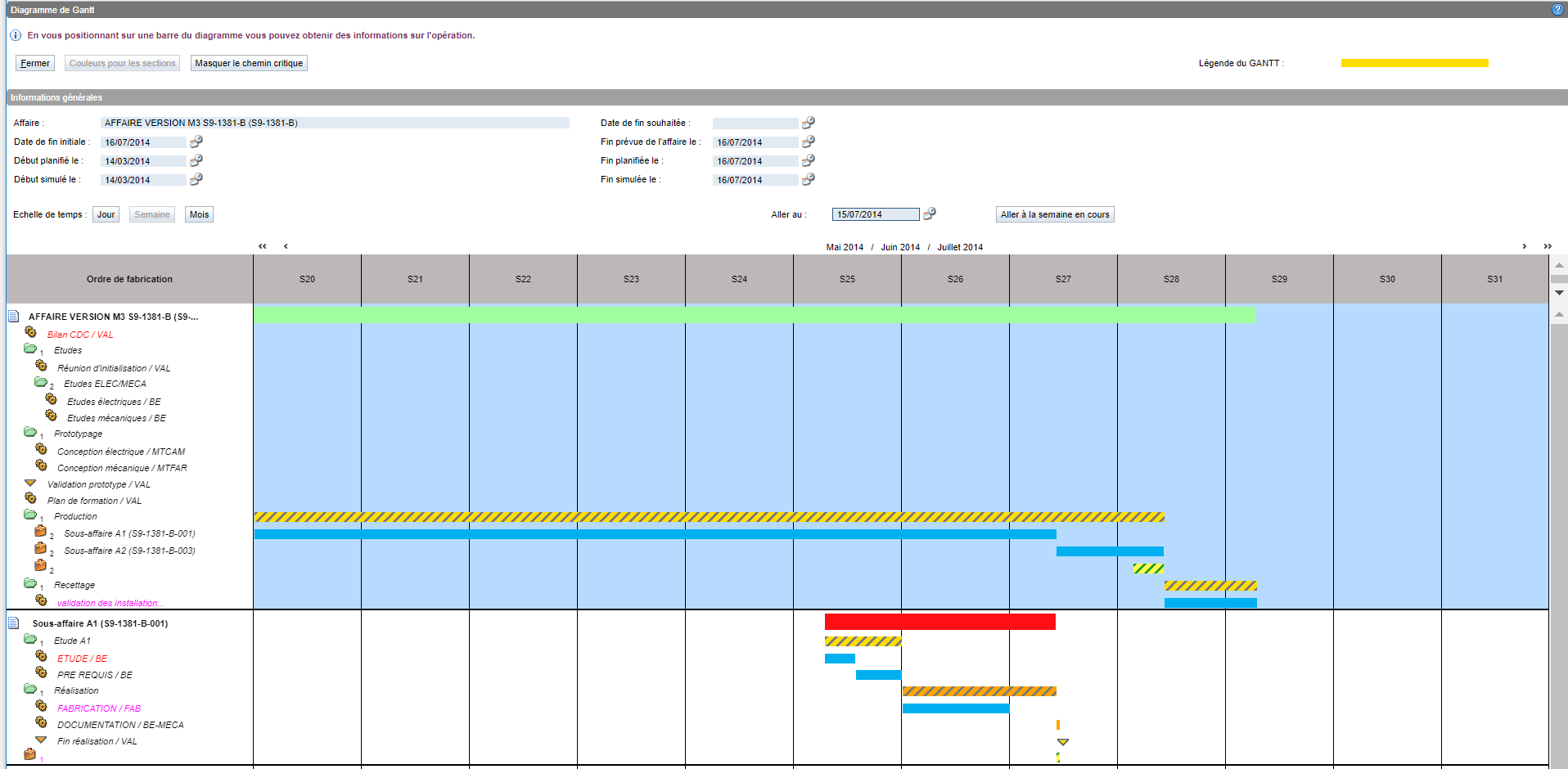
Task: Click the Aller au date field
Action: (876, 214)
